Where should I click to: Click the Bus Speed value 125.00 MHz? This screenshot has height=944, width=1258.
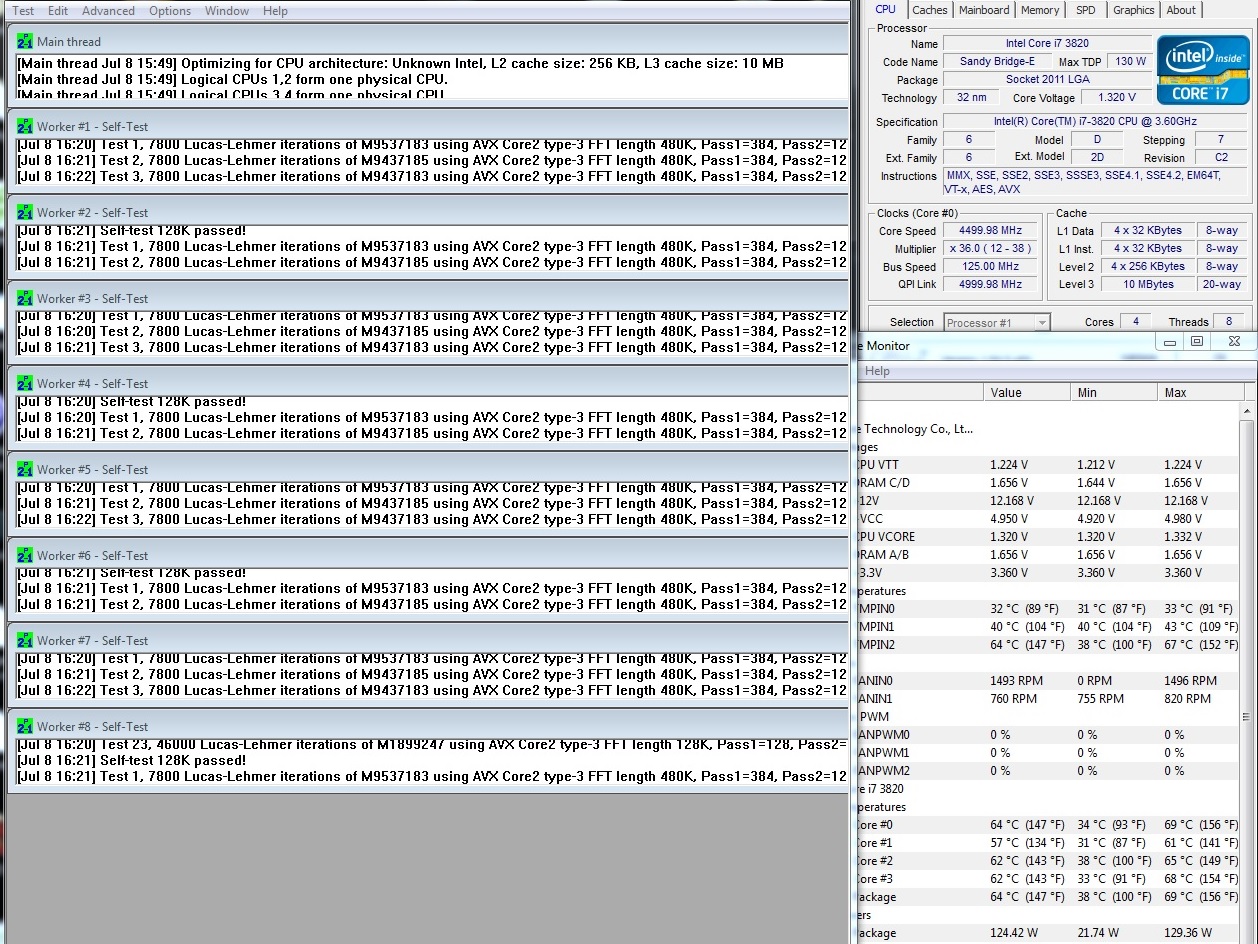(990, 267)
